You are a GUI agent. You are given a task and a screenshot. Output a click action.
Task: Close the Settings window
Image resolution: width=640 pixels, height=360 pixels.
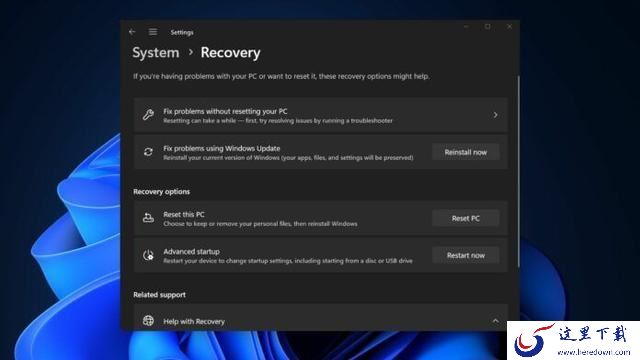pos(509,27)
